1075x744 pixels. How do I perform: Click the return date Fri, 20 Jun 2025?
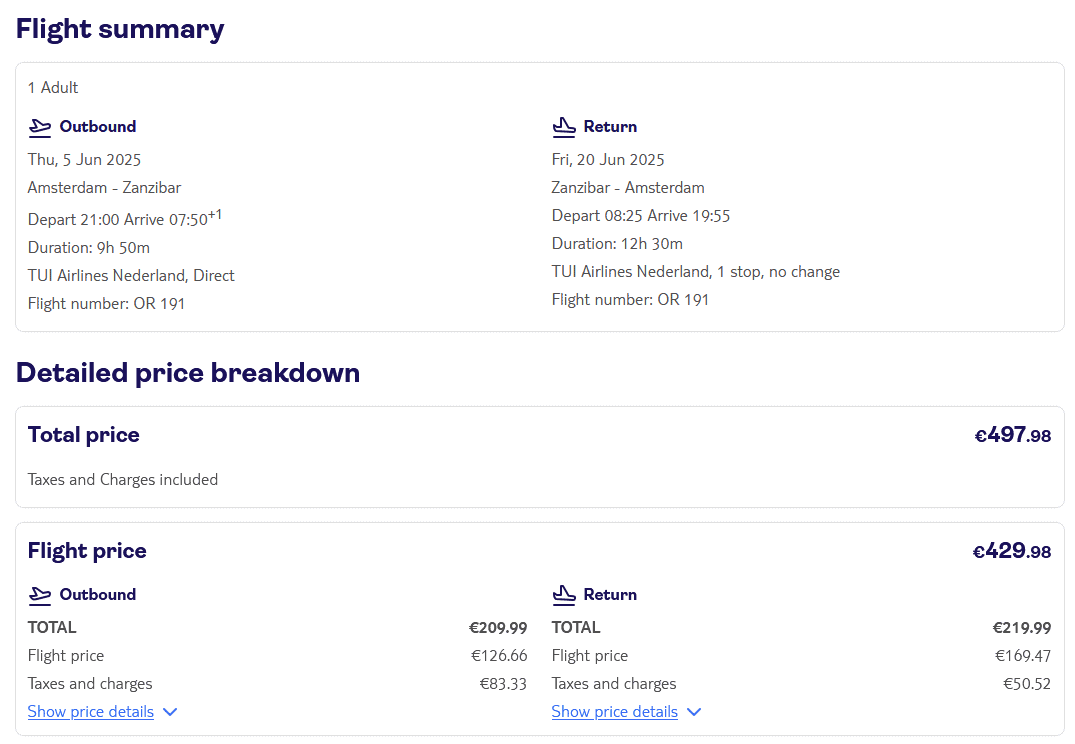pos(608,160)
